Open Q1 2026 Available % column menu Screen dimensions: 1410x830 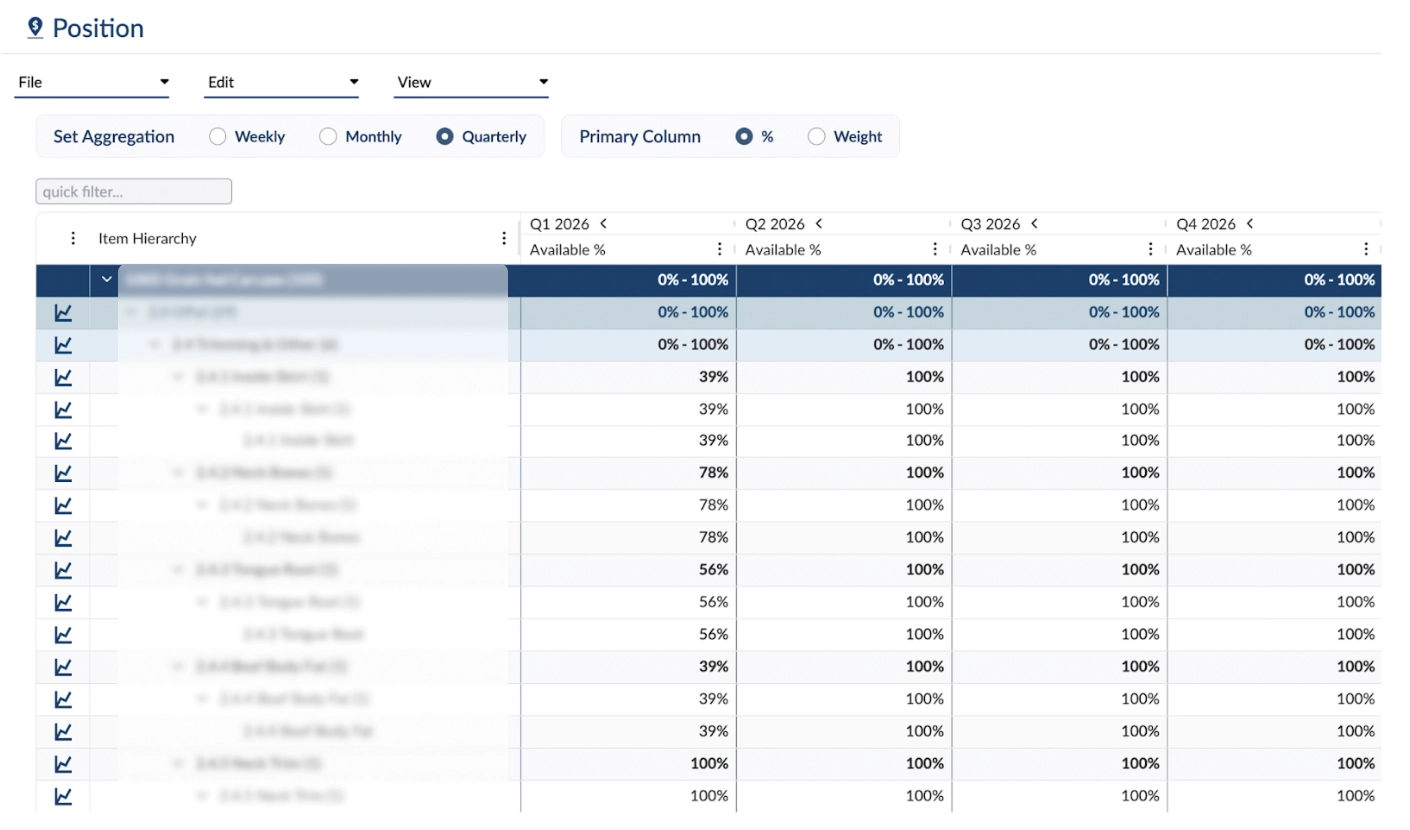coord(720,250)
